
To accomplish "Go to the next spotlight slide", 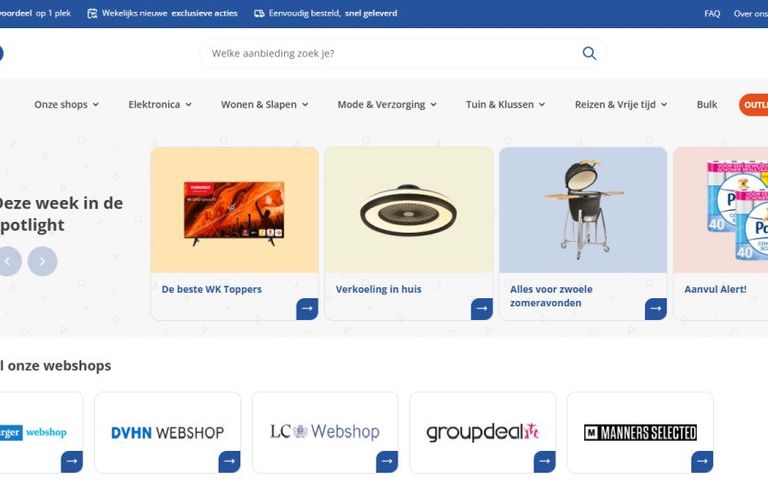I will [x=42, y=262].
